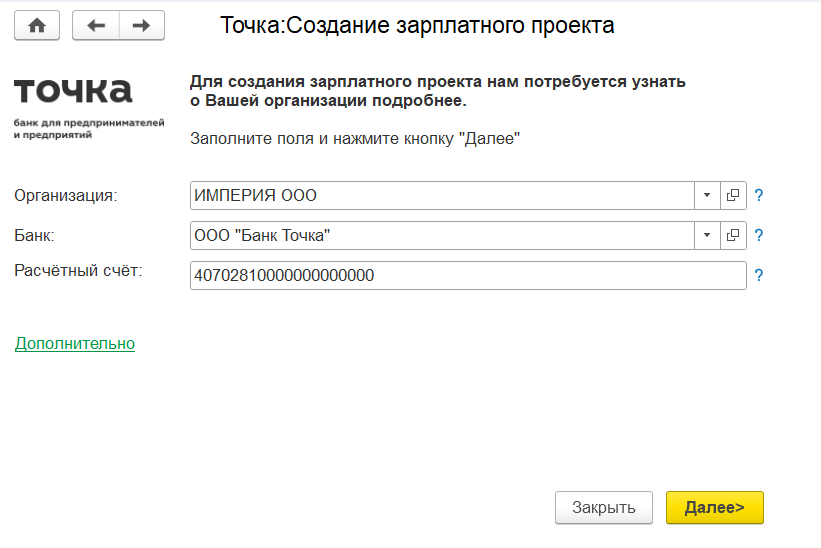Show help for the Организация field

click(x=759, y=196)
